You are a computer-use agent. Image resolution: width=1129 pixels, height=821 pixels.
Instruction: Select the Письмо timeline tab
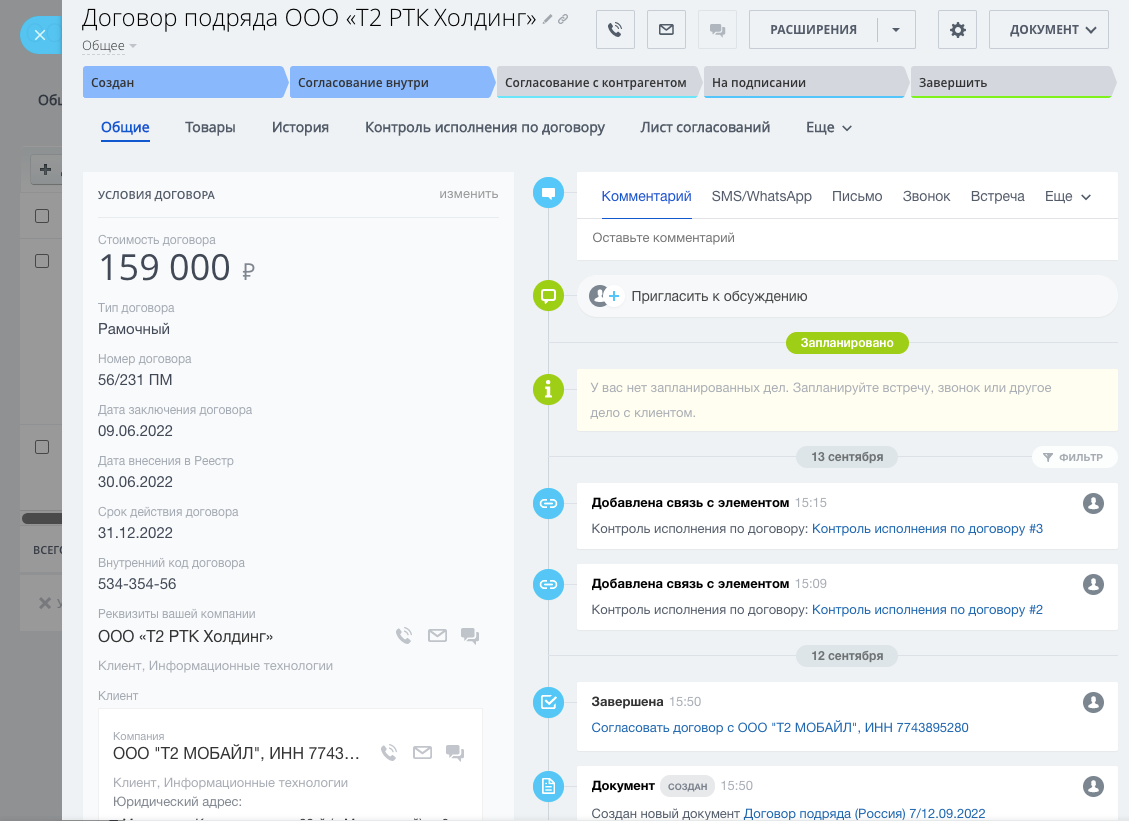[857, 197]
